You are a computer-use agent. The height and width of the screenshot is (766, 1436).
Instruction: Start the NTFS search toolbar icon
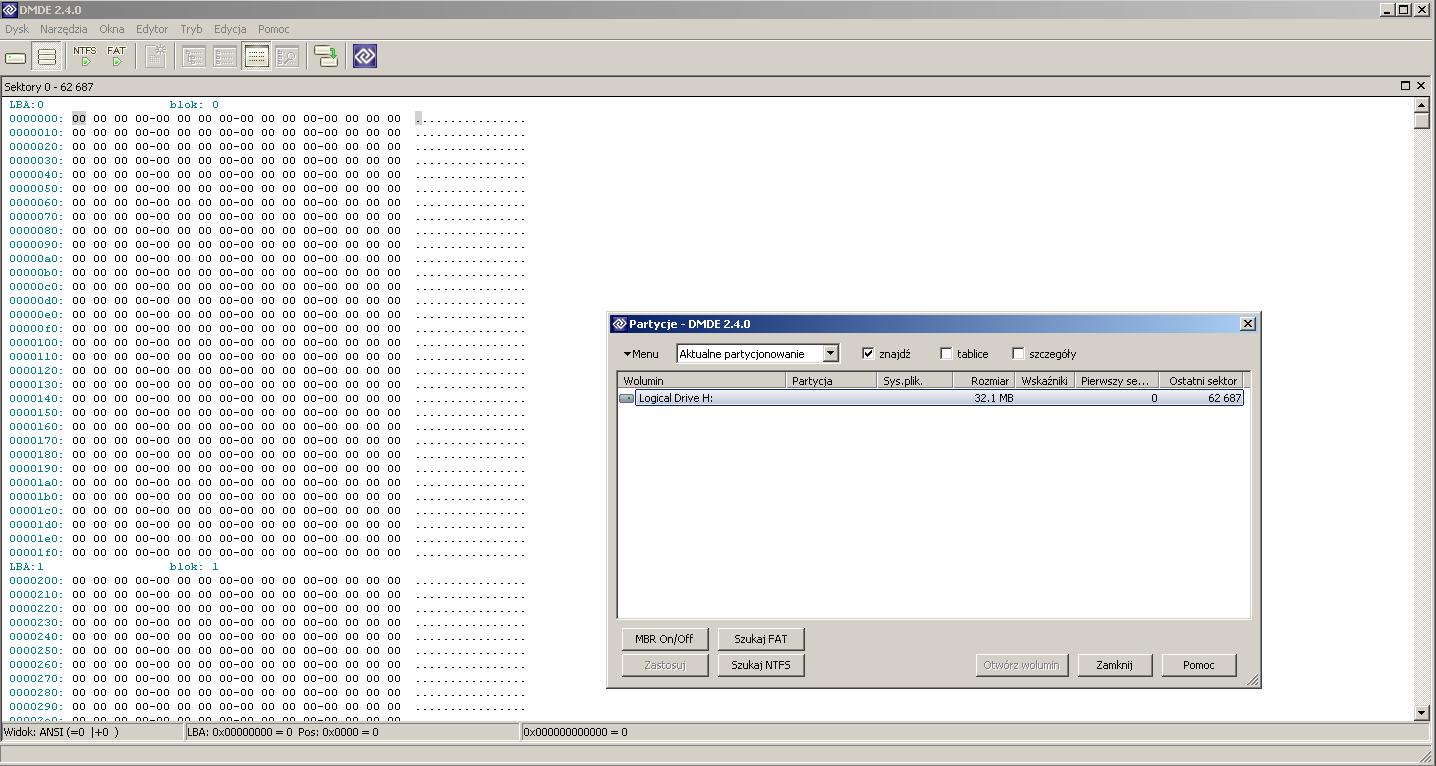pos(85,57)
